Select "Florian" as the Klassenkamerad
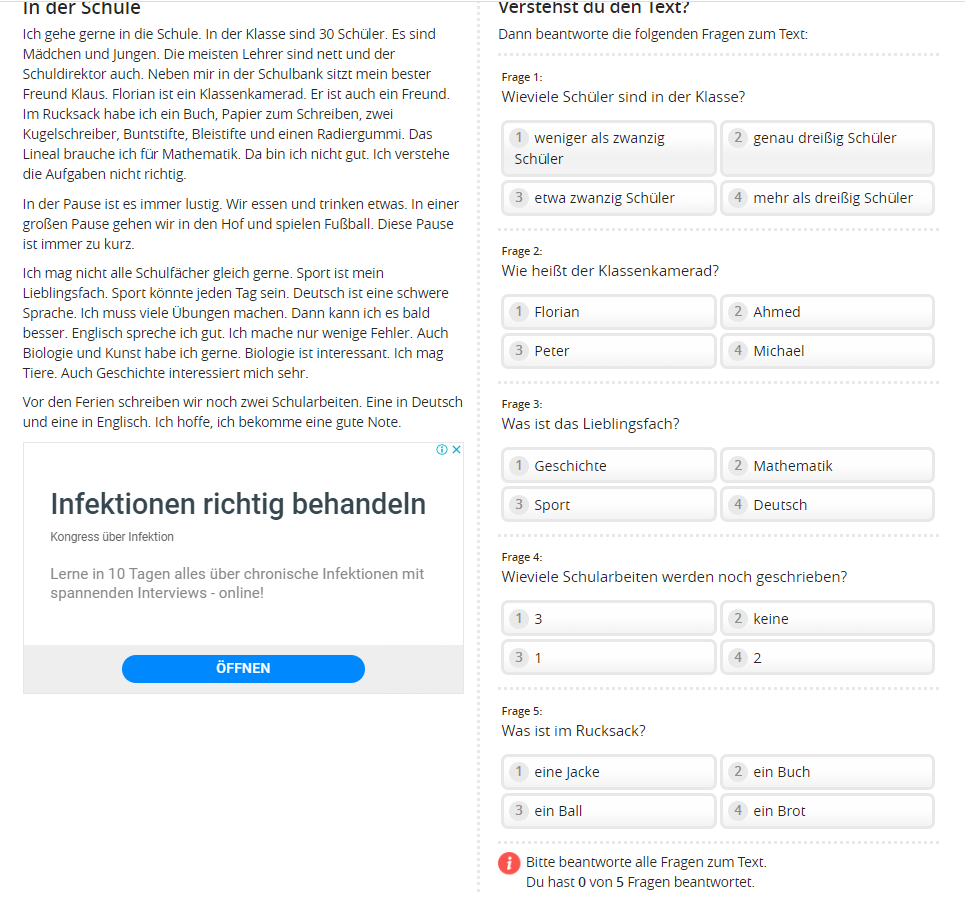 coord(608,312)
